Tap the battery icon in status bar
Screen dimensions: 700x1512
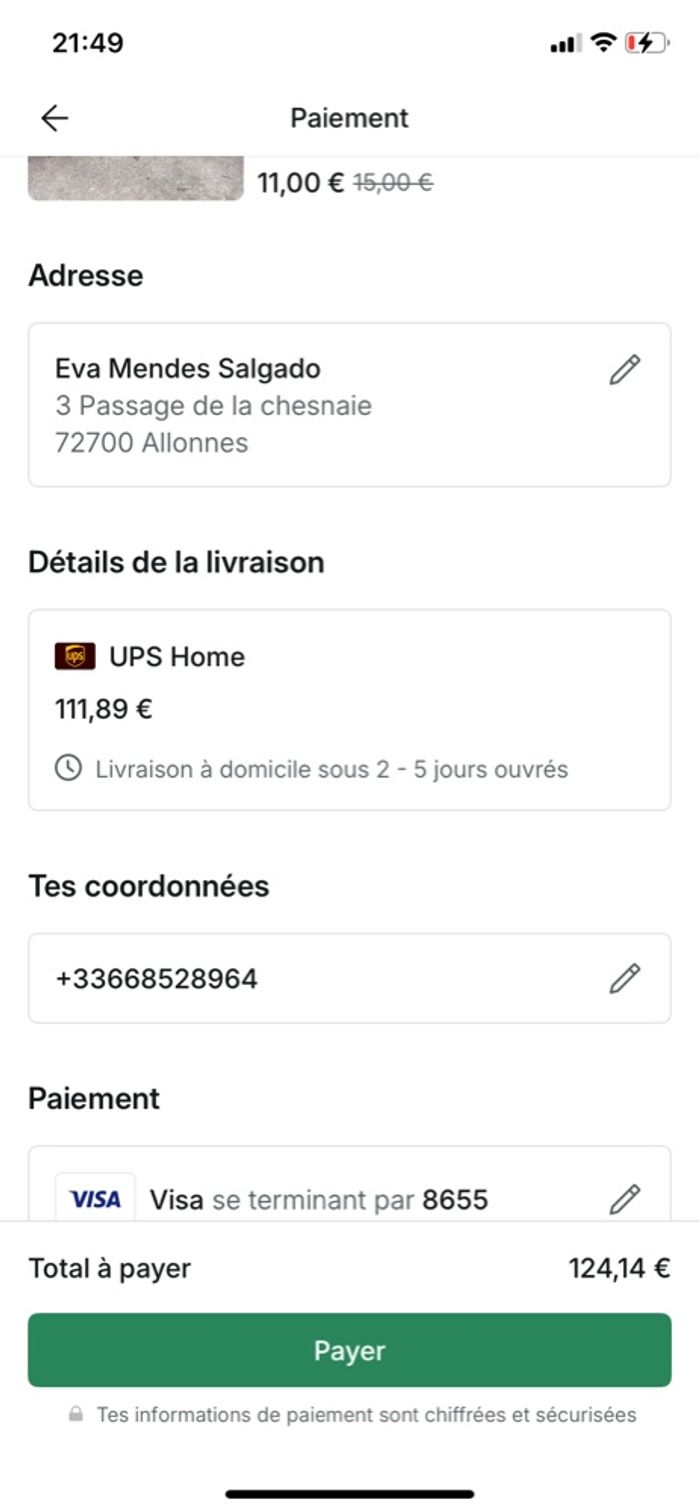[646, 43]
